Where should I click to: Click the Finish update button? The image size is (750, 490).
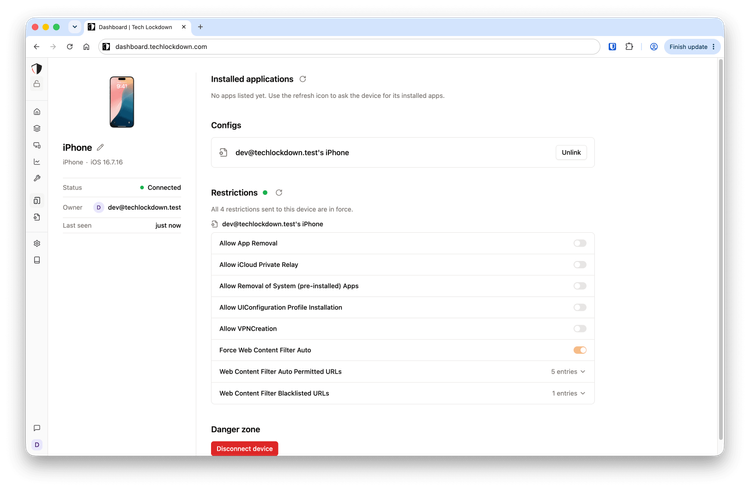coord(688,46)
